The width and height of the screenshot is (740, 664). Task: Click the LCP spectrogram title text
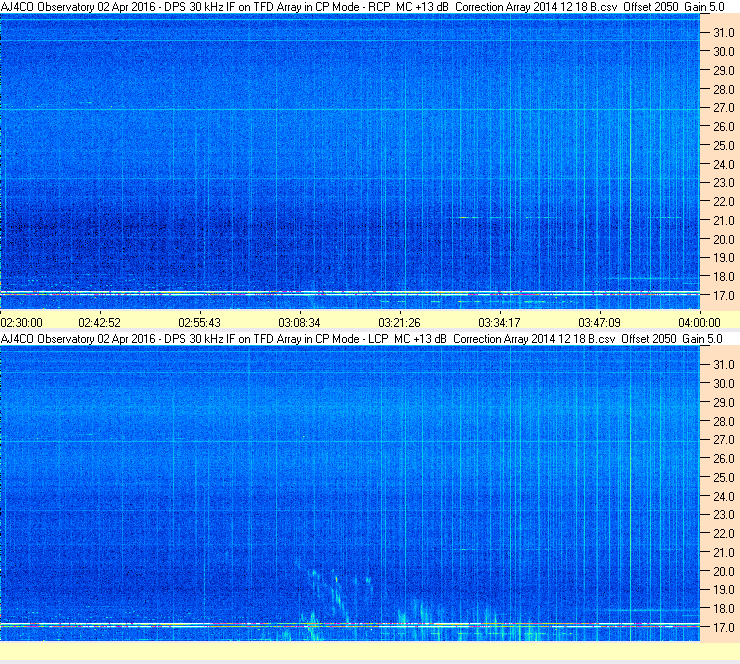point(362,339)
